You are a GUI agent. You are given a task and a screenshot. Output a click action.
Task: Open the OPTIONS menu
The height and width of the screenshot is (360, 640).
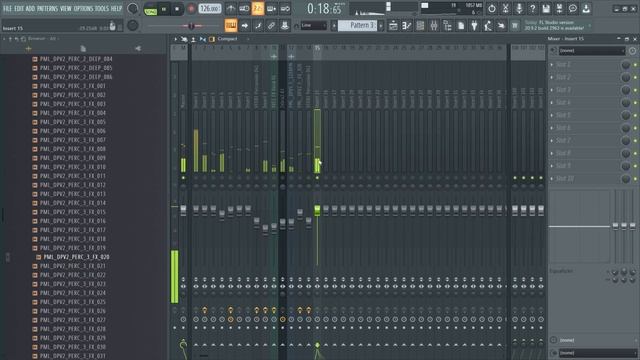click(84, 9)
